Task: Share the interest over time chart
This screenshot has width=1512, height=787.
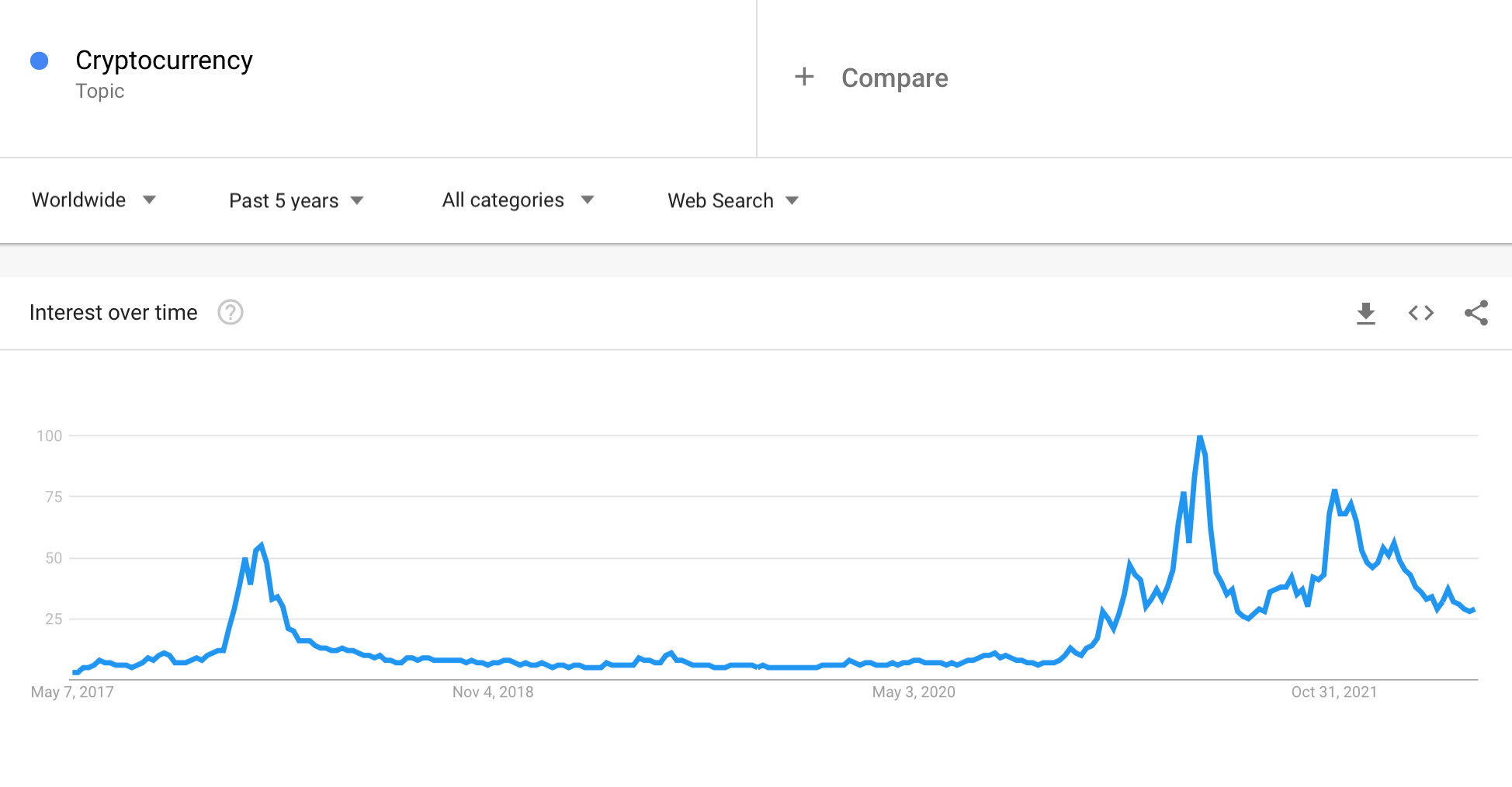Action: 1476,313
